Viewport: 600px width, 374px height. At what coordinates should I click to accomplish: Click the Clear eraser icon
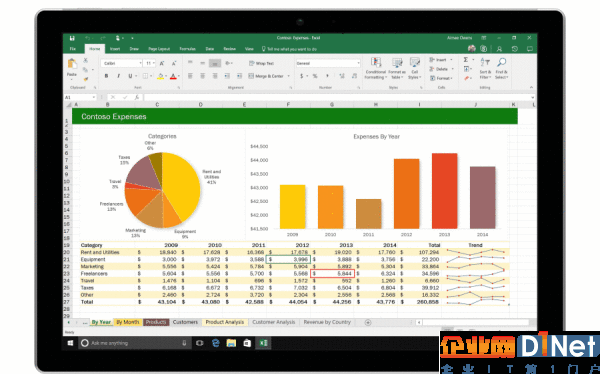coord(466,78)
